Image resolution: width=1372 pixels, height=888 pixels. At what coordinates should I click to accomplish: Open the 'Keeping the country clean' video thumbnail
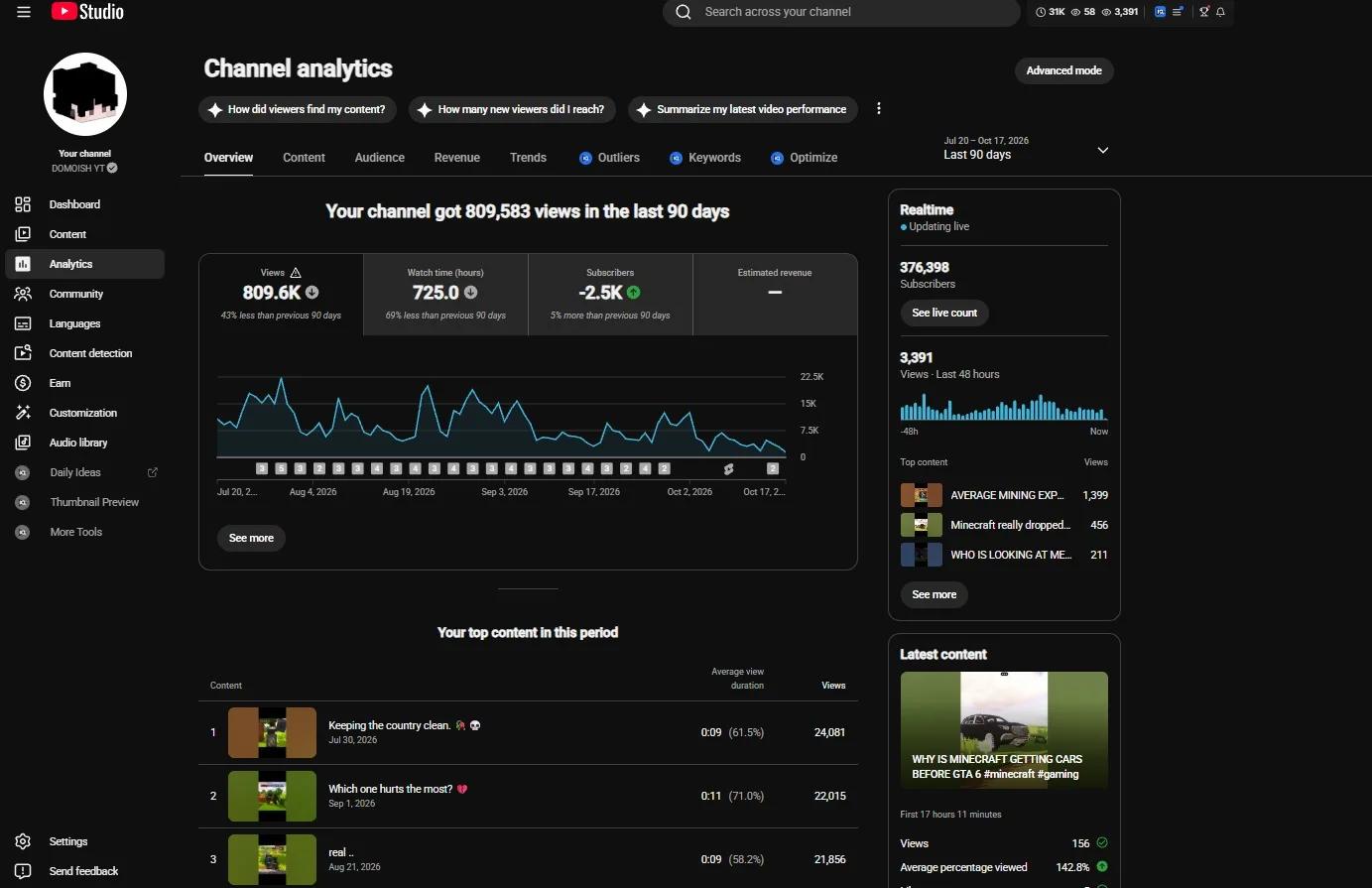point(272,733)
